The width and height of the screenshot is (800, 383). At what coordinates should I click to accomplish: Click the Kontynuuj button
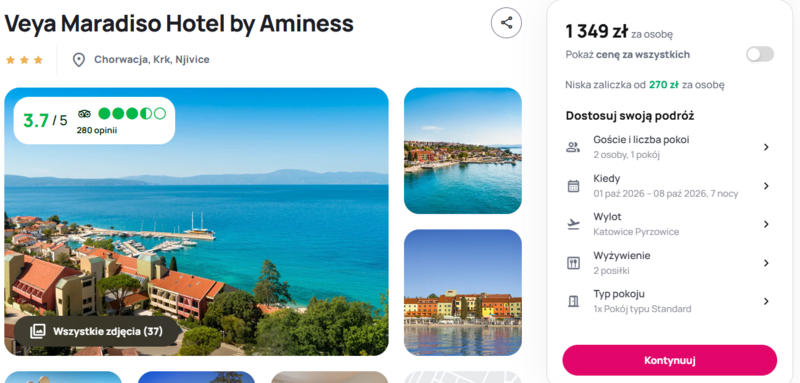pyautogui.click(x=669, y=360)
